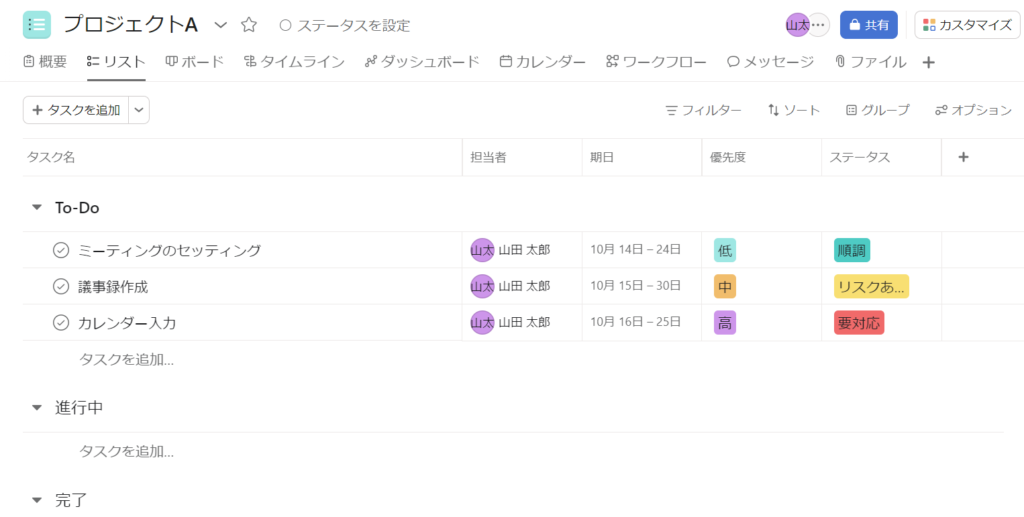The image size is (1024, 517).
Task: Mark カレンダー入力 task as complete
Action: [61, 322]
